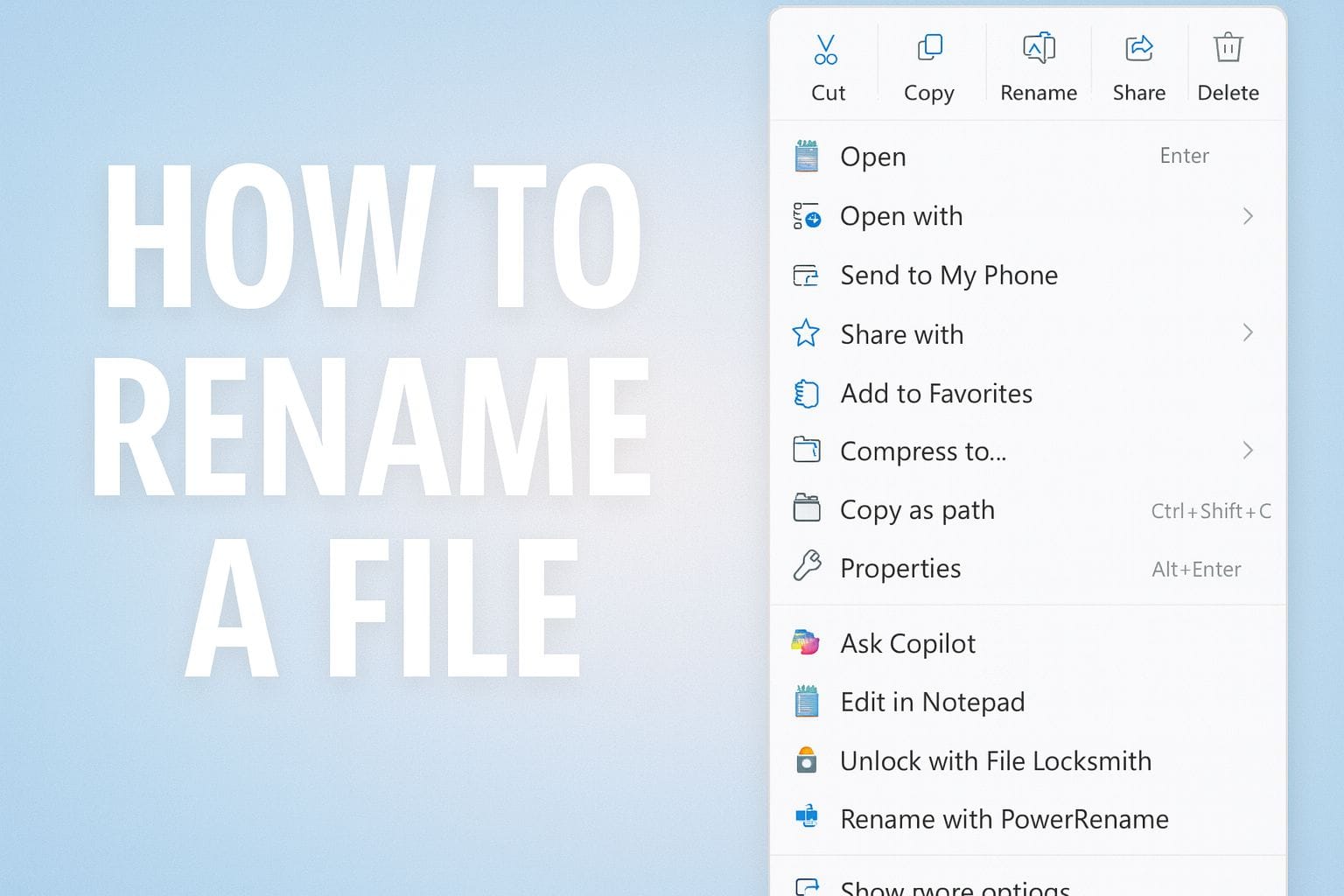Open Ask Copilot via its icon

coord(806,643)
